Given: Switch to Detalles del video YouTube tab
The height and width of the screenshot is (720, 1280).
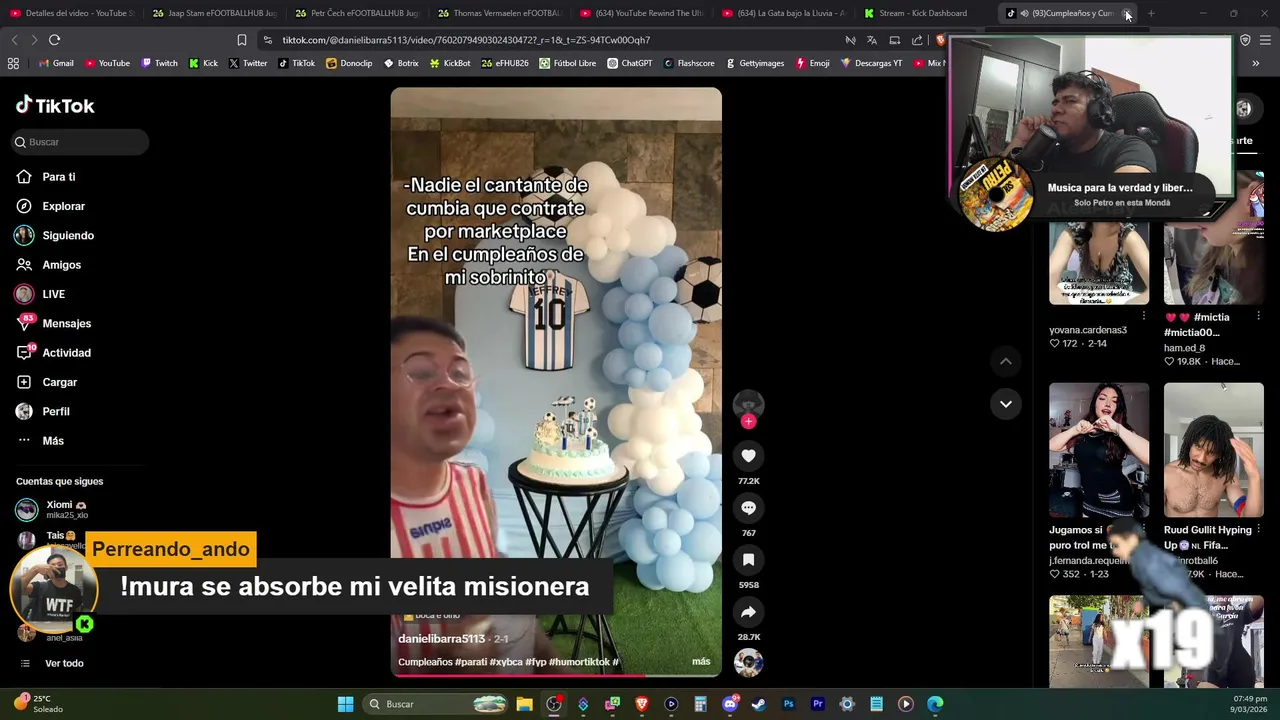Looking at the screenshot, I should 72,13.
